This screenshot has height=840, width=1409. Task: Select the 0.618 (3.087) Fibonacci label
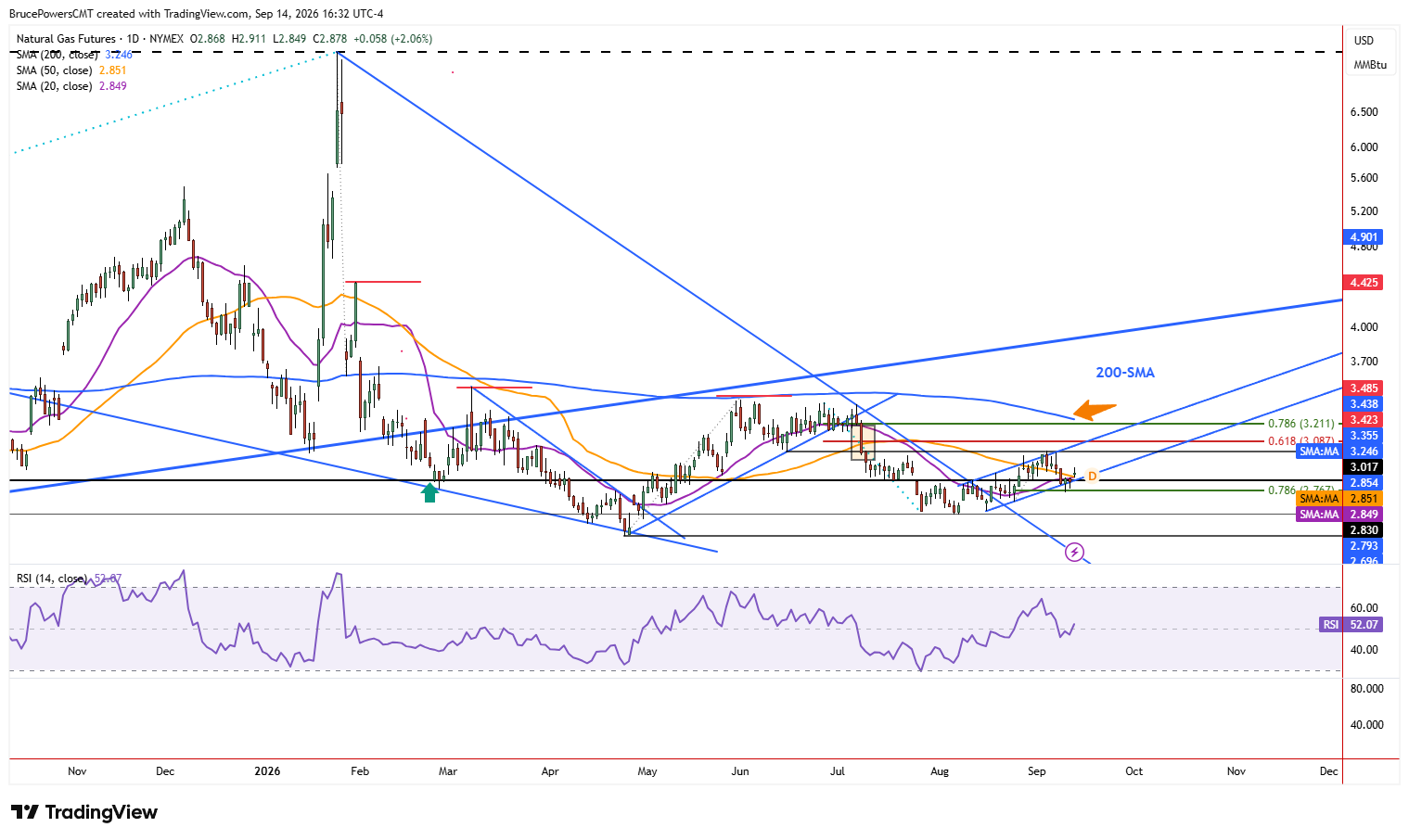[x=1301, y=441]
